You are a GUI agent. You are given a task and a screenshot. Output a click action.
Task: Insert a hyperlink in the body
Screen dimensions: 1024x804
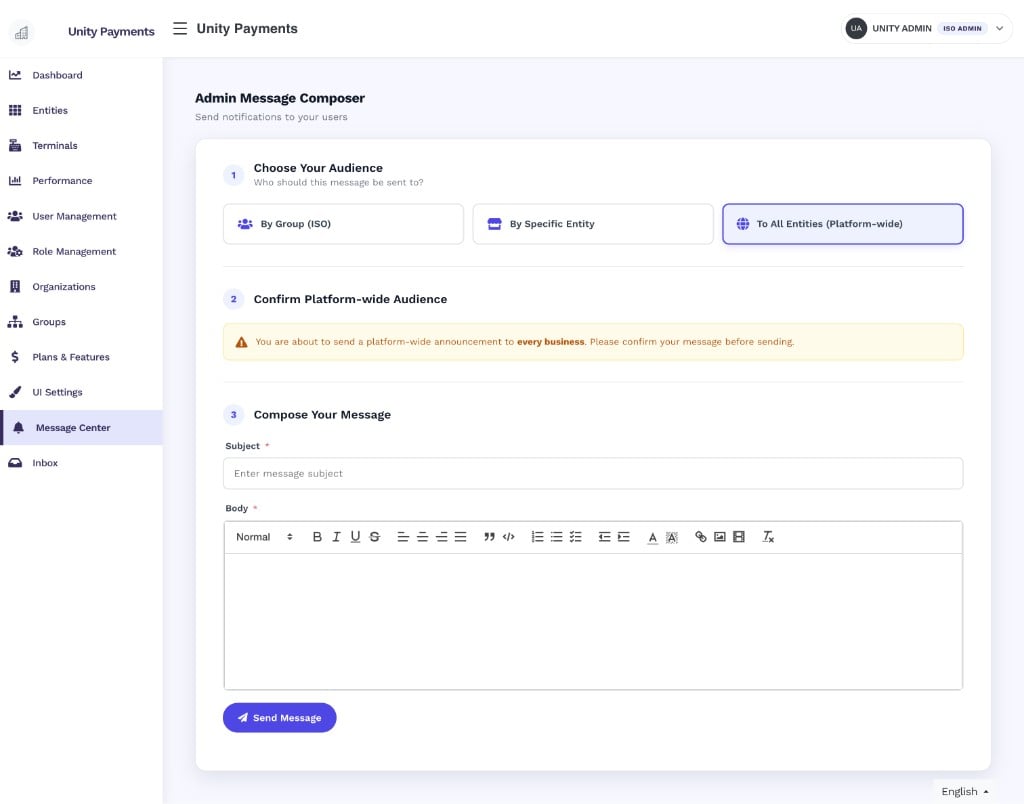[700, 537]
